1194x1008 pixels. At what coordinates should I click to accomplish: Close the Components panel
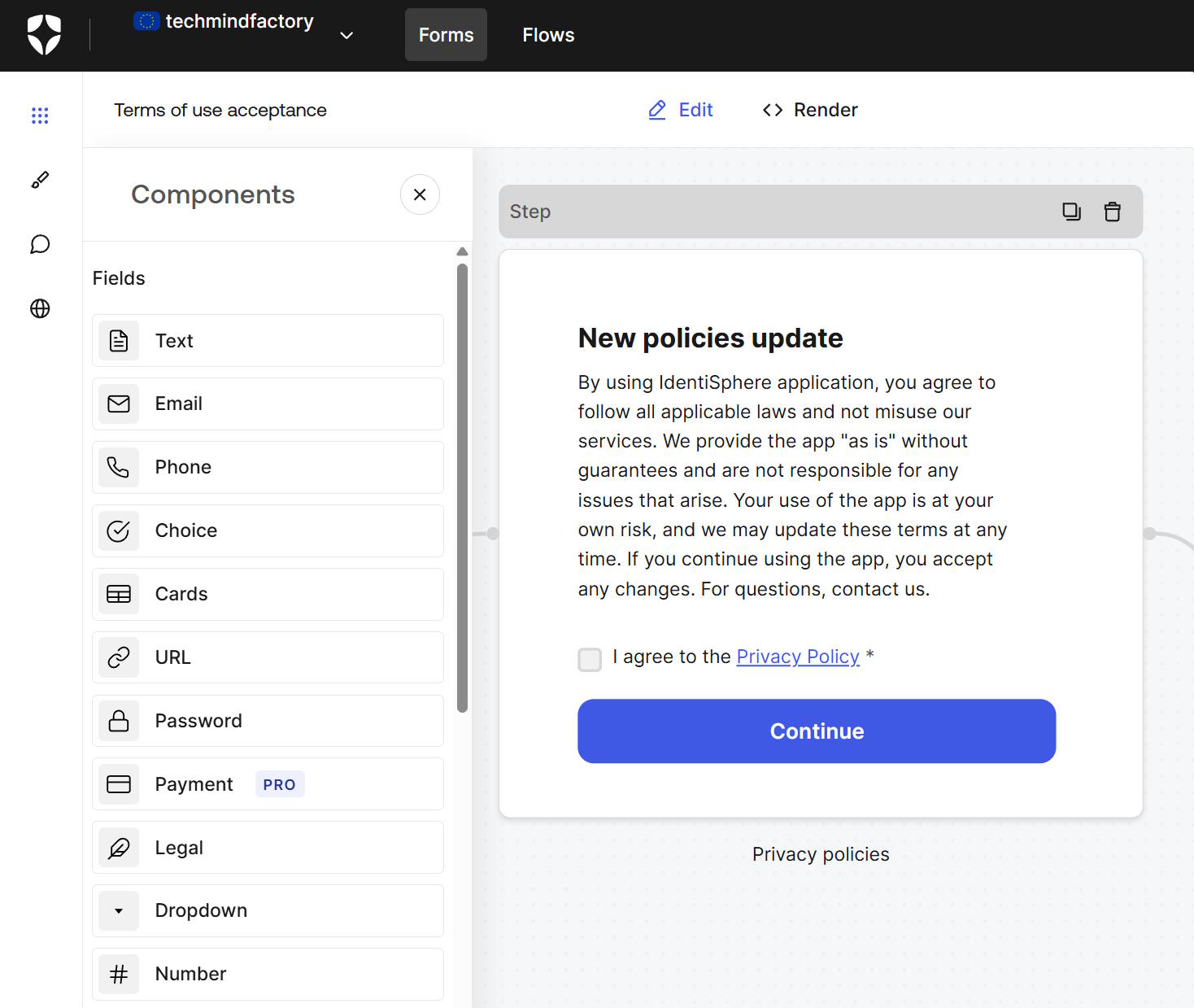point(420,194)
